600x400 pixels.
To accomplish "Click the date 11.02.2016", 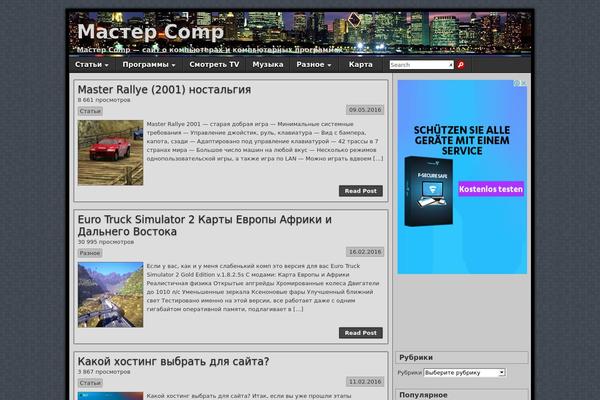I will 365,382.
